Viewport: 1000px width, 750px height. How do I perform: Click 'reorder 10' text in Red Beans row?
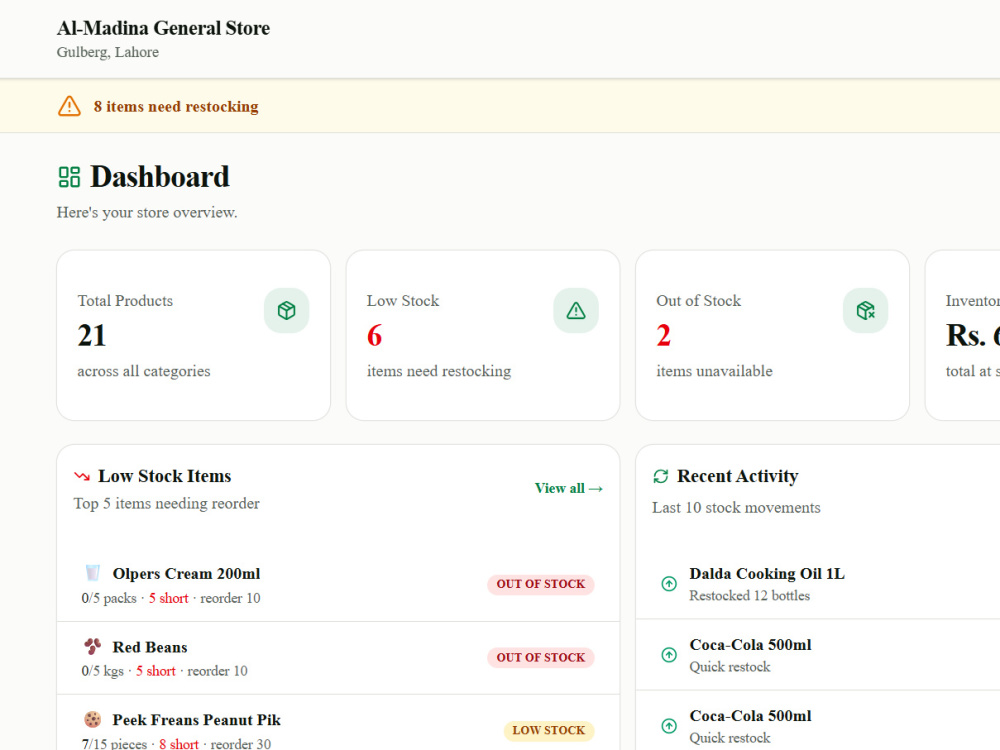(217, 671)
